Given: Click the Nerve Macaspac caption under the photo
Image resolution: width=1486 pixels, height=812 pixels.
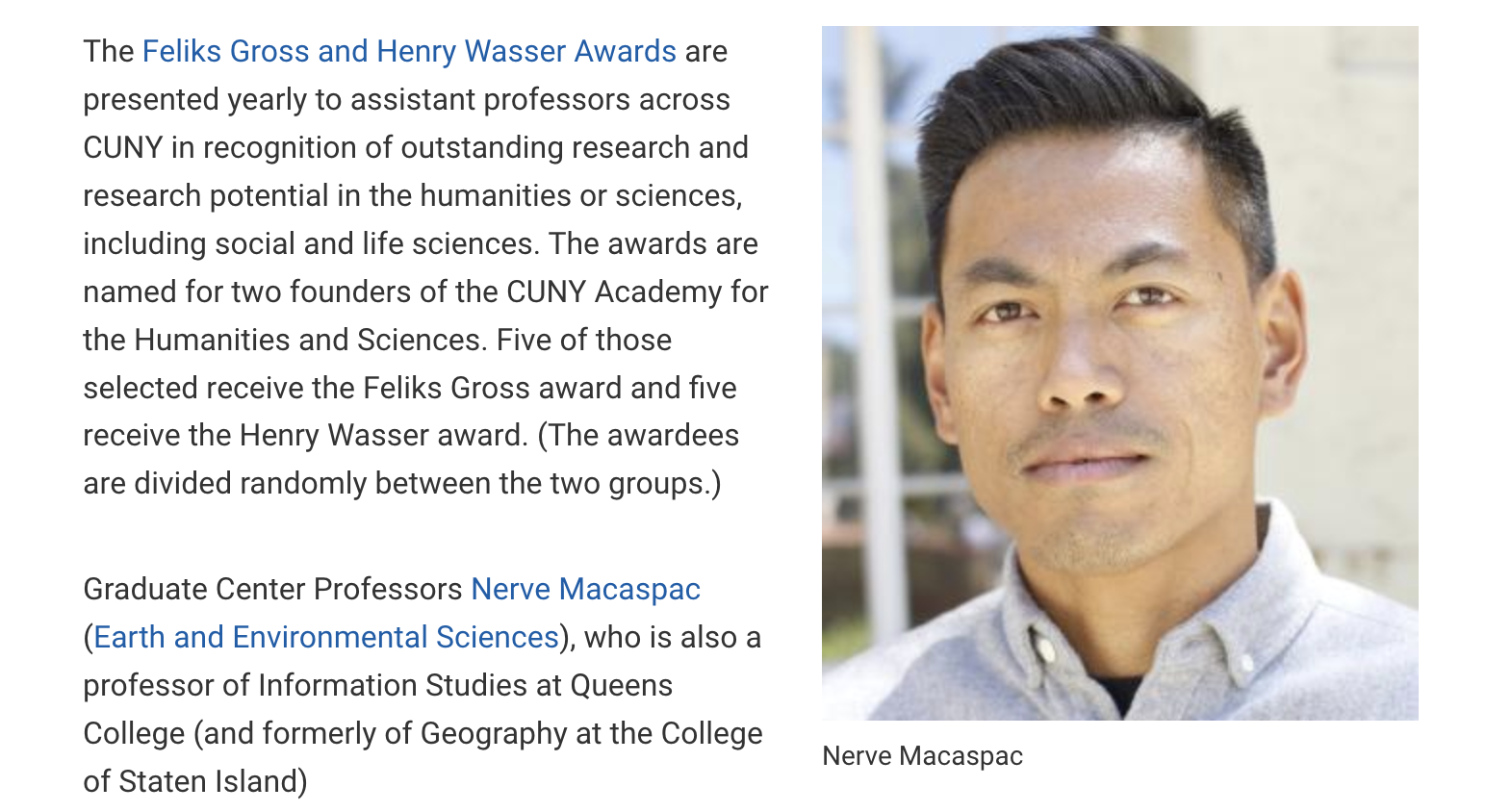Looking at the screenshot, I should click(922, 756).
